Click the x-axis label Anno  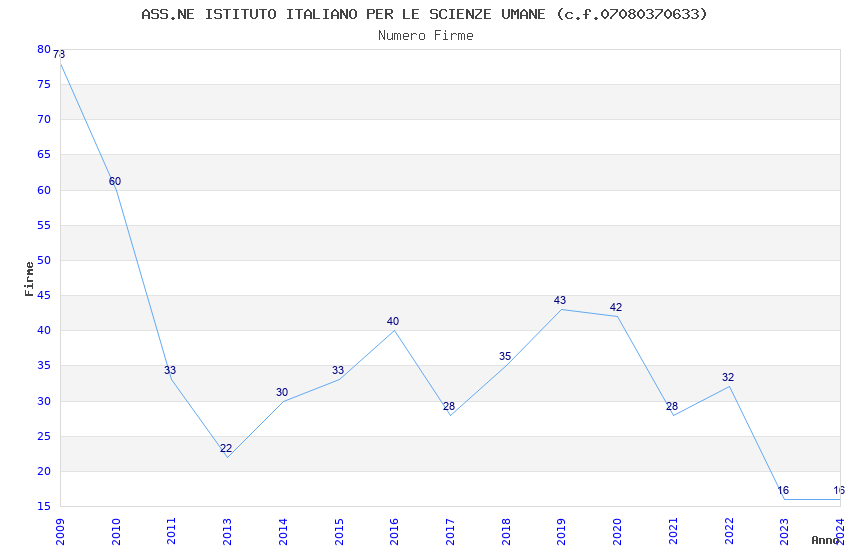[825, 540]
